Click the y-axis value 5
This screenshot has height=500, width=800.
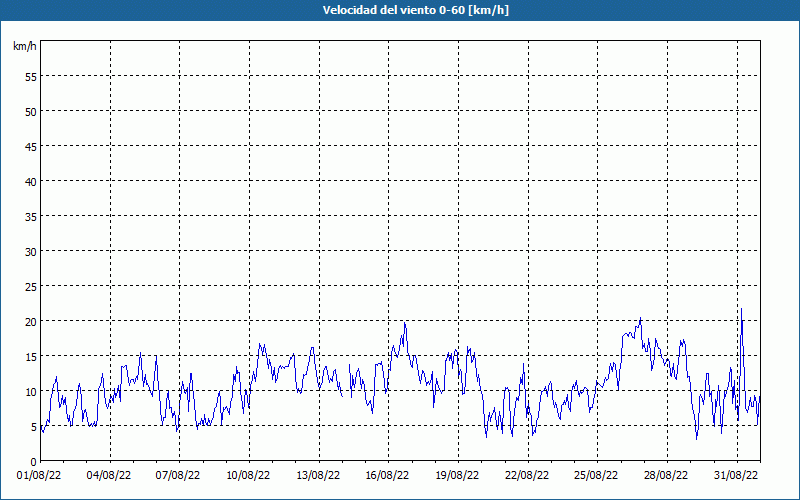[x=34, y=426]
